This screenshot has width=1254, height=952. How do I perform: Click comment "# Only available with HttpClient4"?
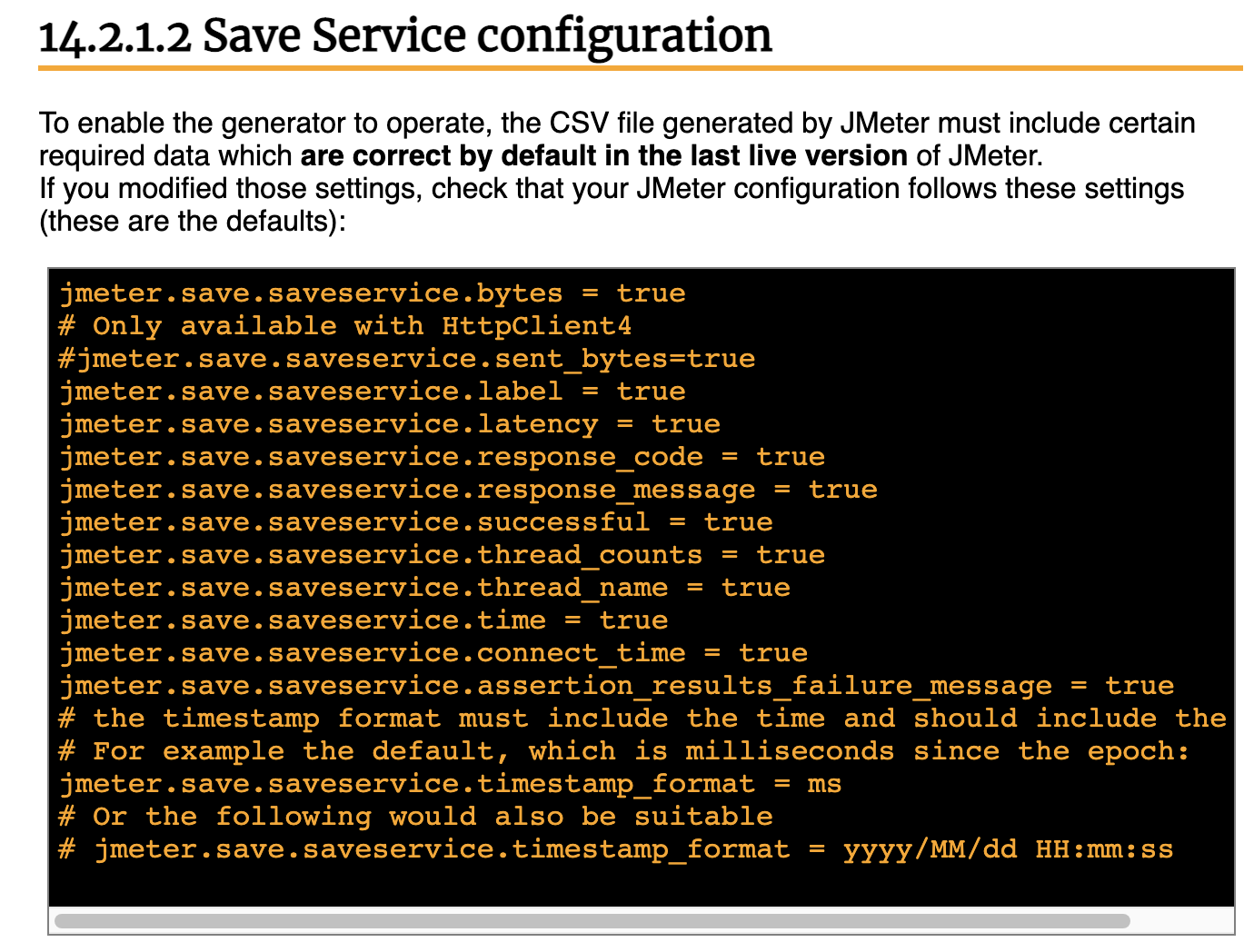click(345, 326)
